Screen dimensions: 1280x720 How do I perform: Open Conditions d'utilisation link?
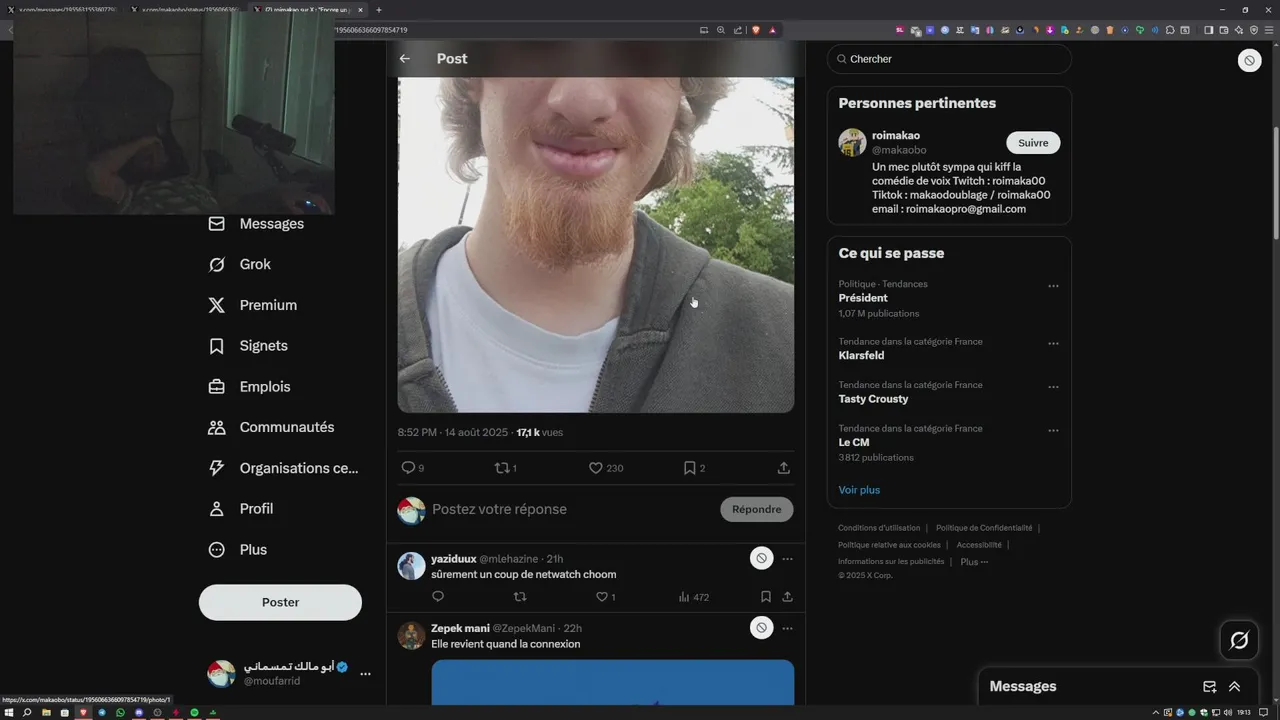pyautogui.click(x=879, y=528)
